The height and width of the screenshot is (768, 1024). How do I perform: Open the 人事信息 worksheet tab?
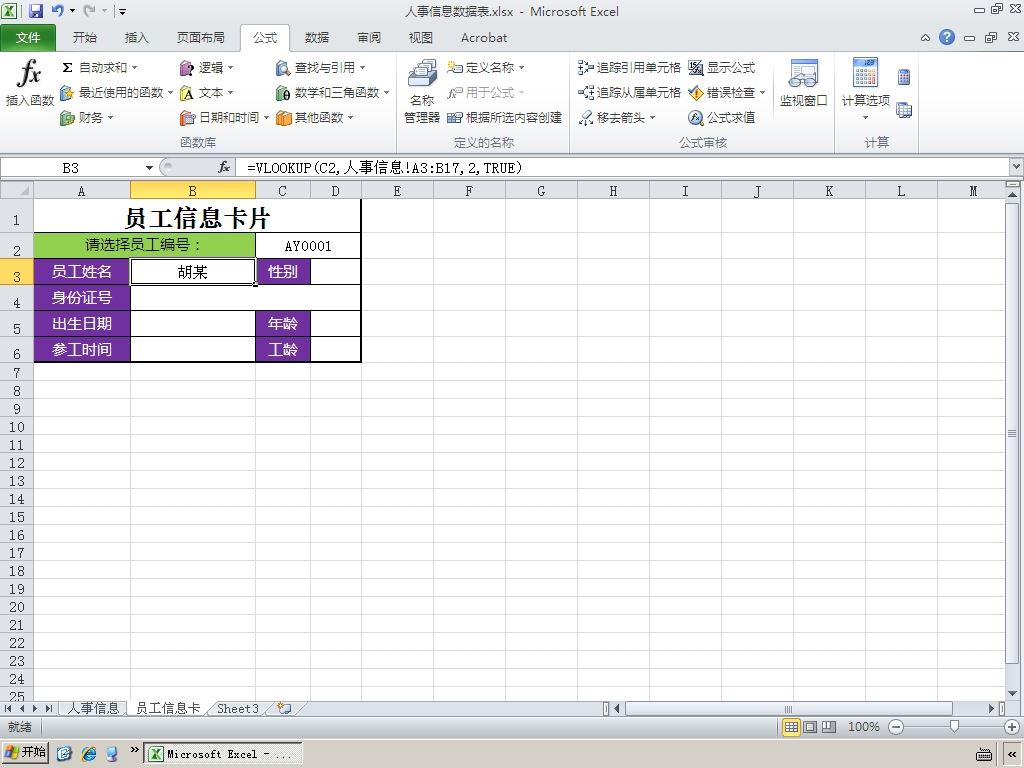coord(93,708)
